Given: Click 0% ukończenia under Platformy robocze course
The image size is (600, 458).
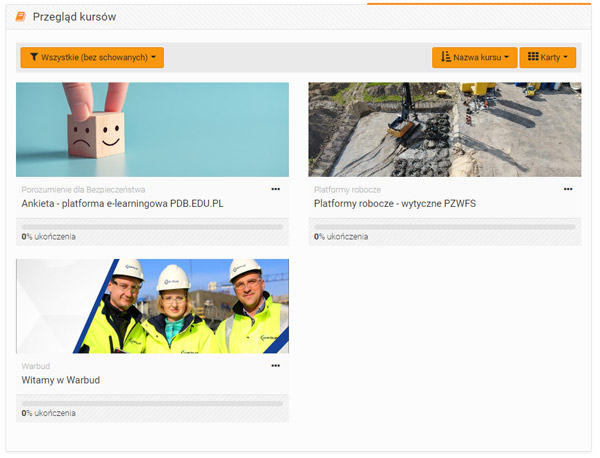Looking at the screenshot, I should [x=341, y=237].
